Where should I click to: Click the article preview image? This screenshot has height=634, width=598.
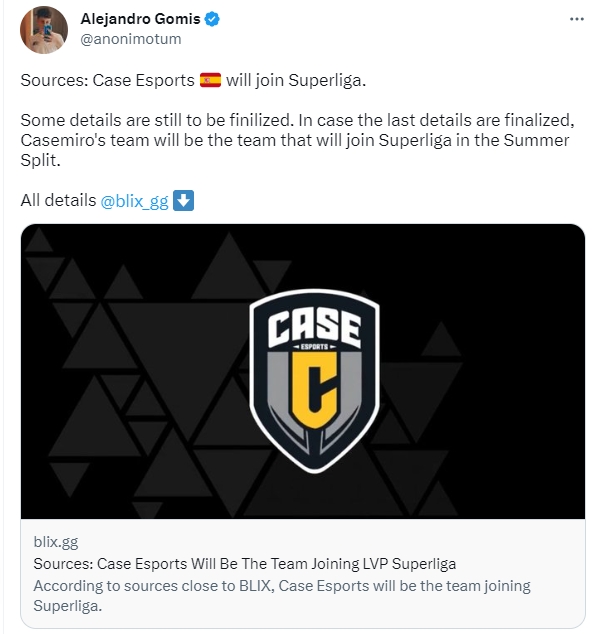coord(303,371)
